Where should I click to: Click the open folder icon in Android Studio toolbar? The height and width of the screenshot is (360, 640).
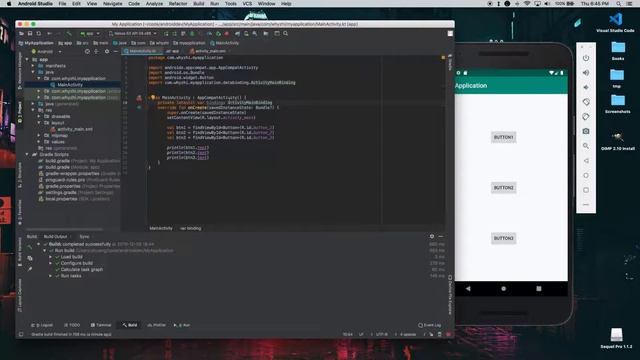[x=21, y=33]
